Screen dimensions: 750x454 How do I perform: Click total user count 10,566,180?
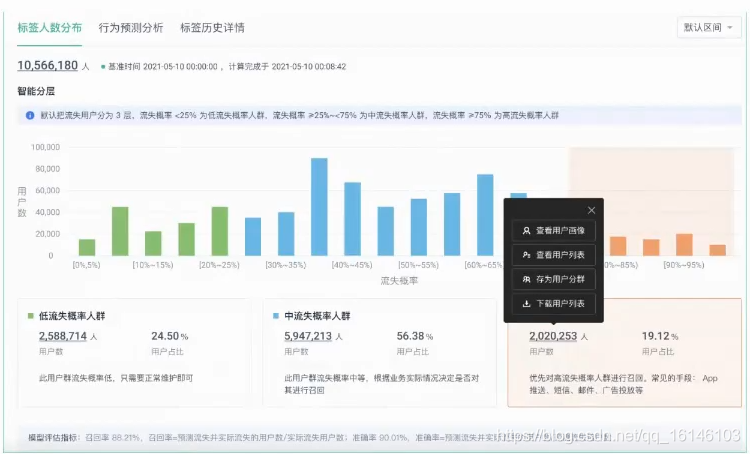[47, 66]
